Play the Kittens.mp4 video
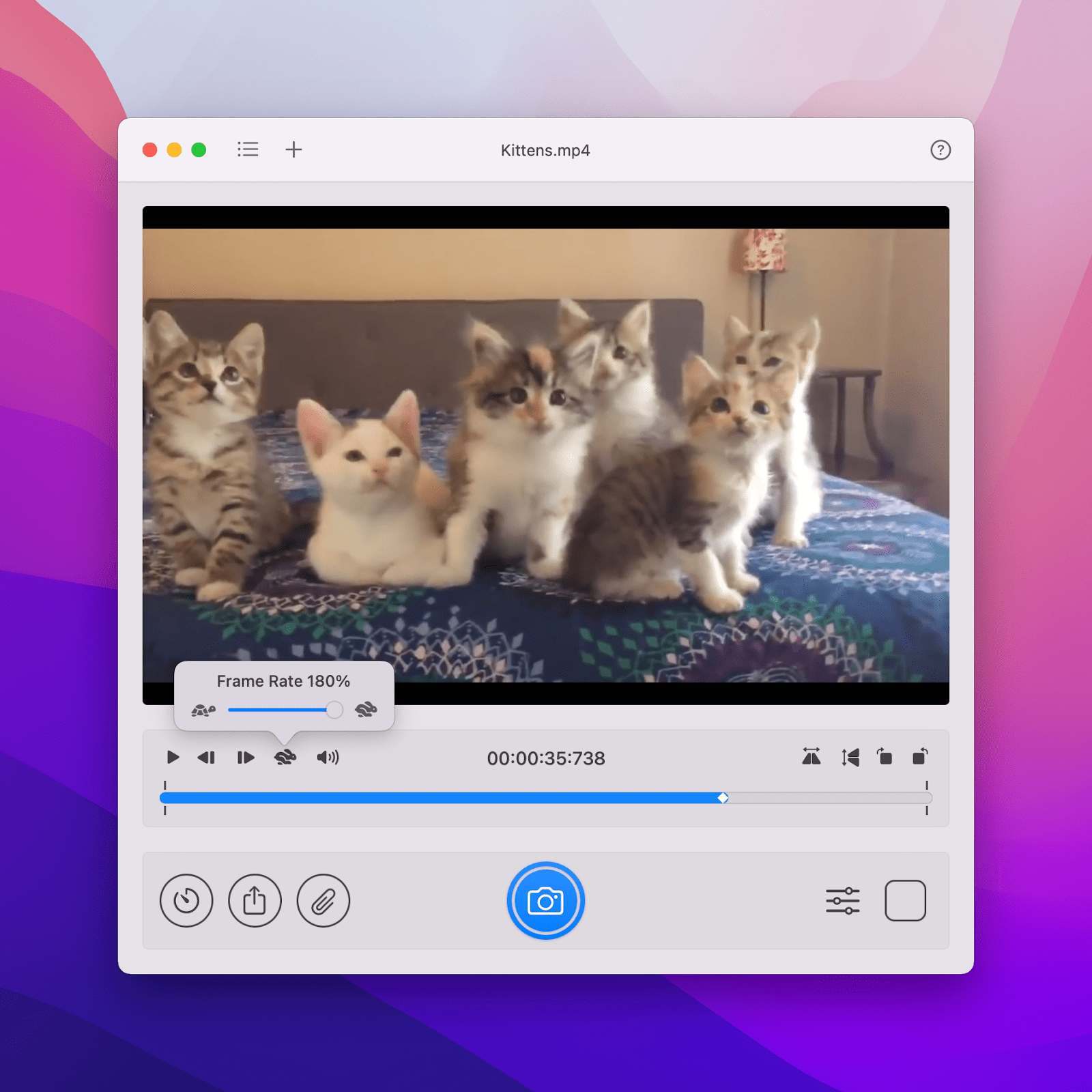The width and height of the screenshot is (1092, 1092). coord(173,757)
